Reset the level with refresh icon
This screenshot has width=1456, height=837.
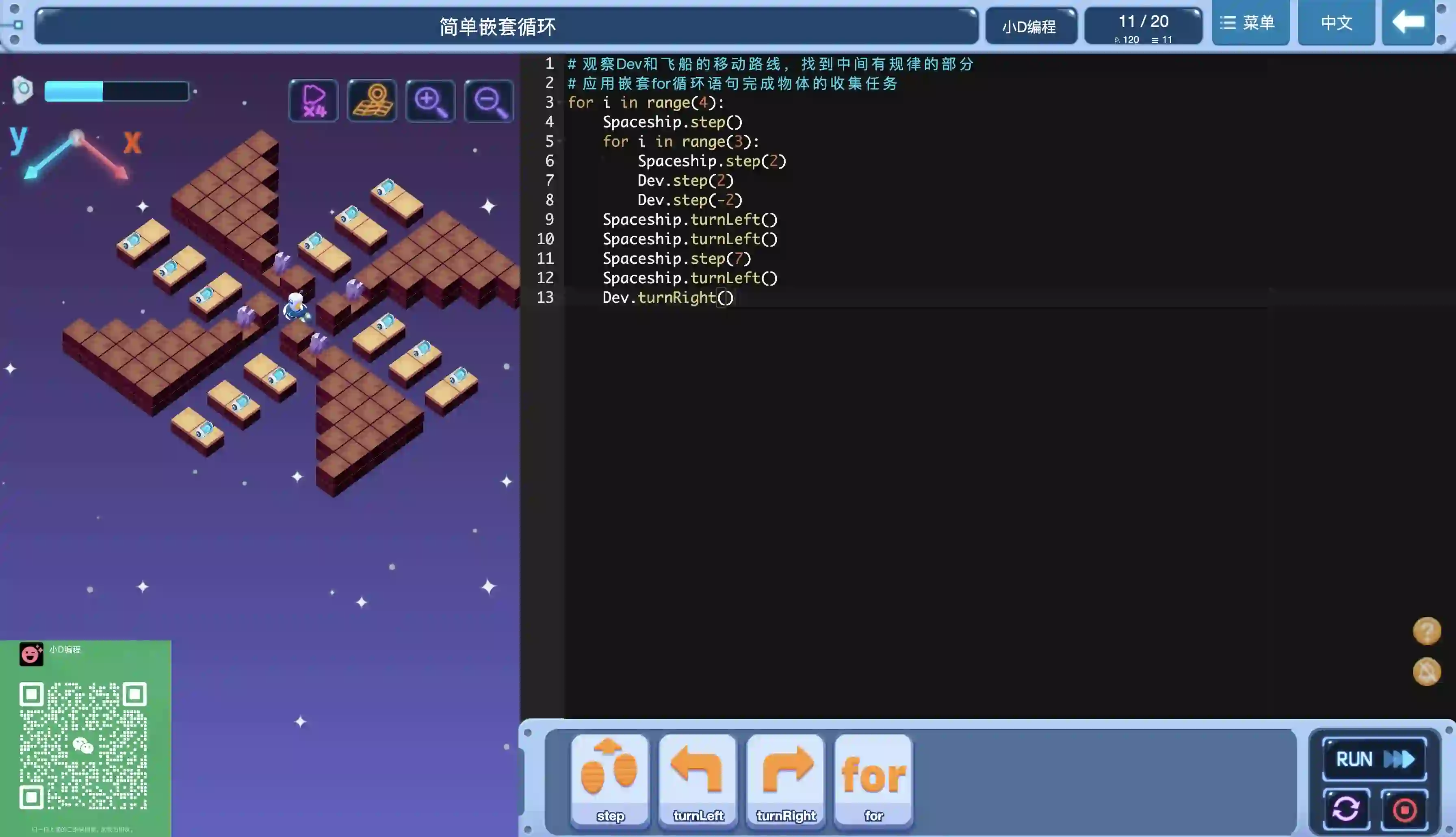coord(1346,809)
